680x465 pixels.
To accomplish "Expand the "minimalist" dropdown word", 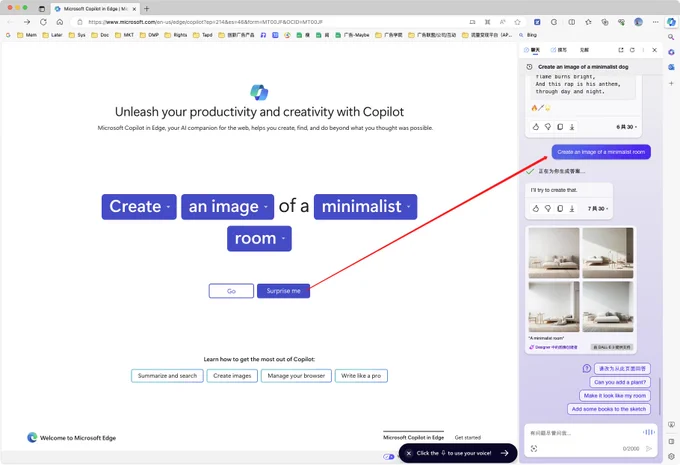I will point(365,207).
